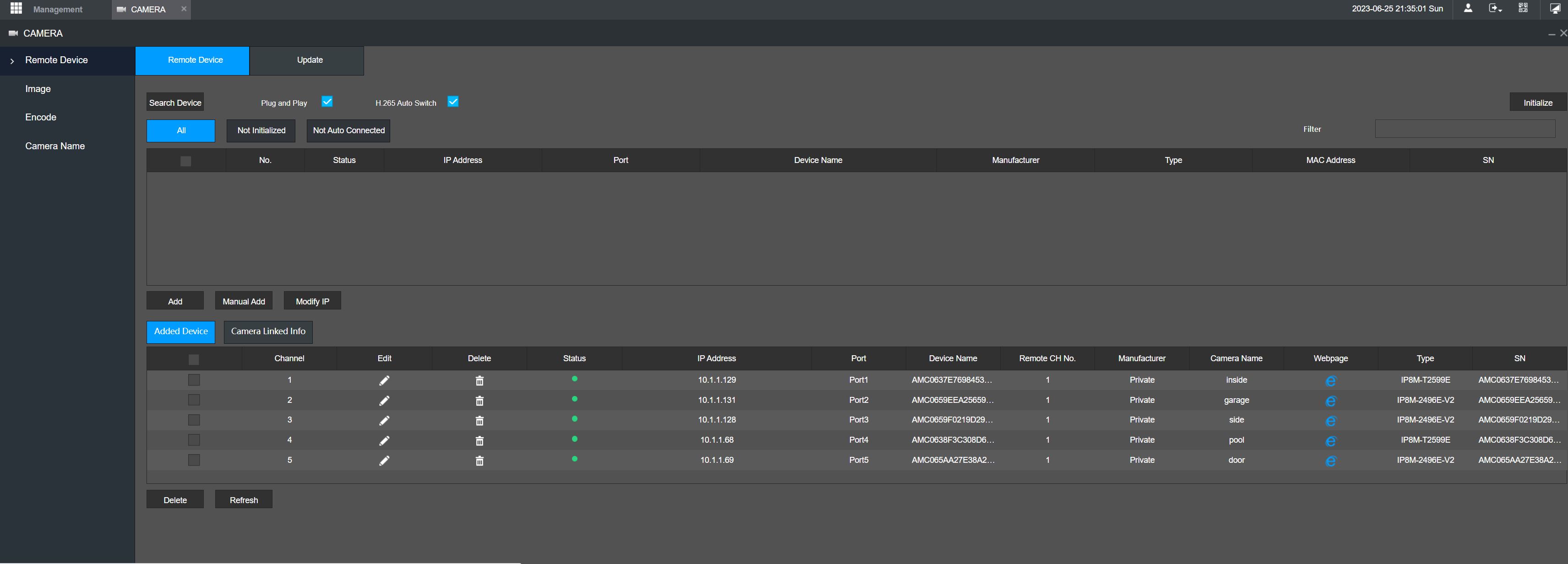Open Image settings in sidebar
This screenshot has width=1568, height=564.
[38, 89]
